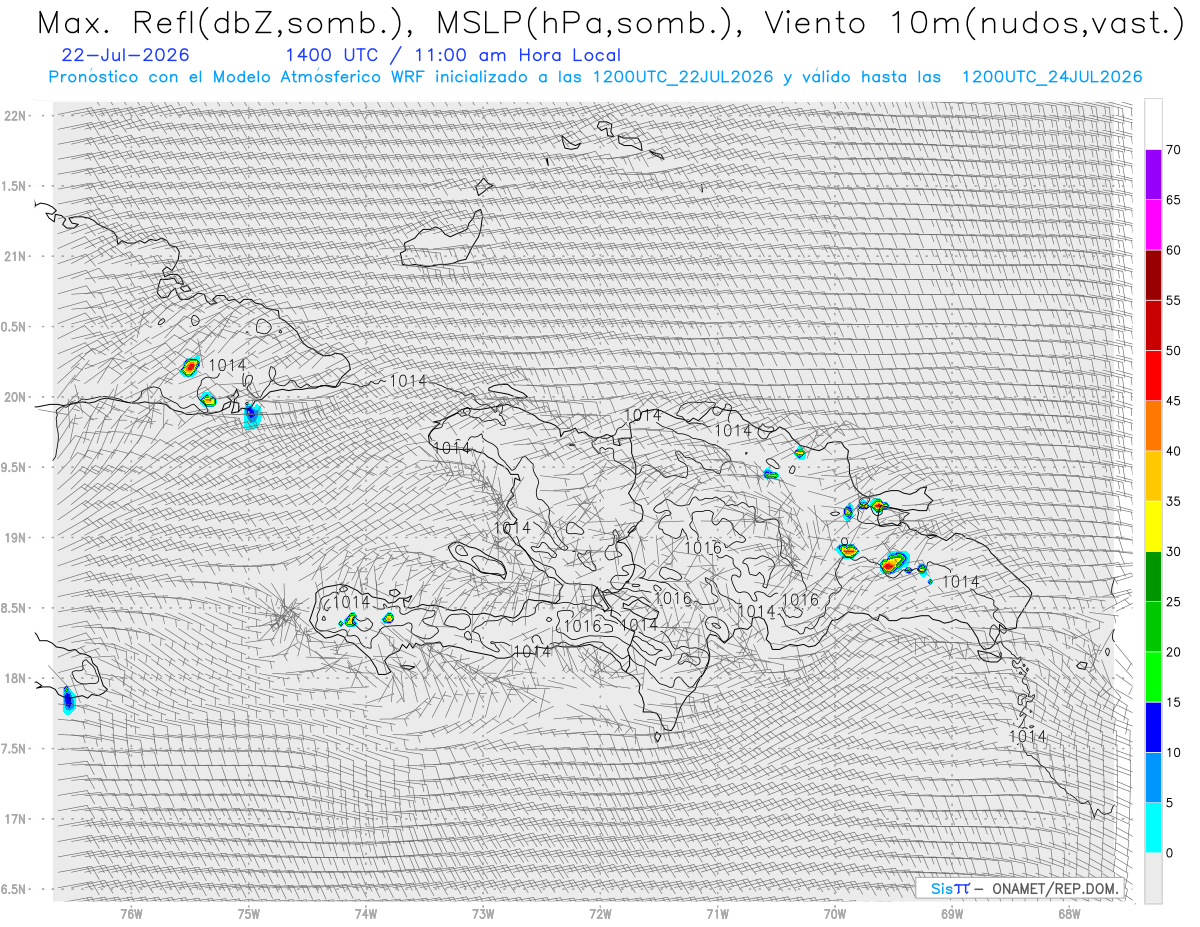Click the '73W' longitude label

tap(483, 913)
